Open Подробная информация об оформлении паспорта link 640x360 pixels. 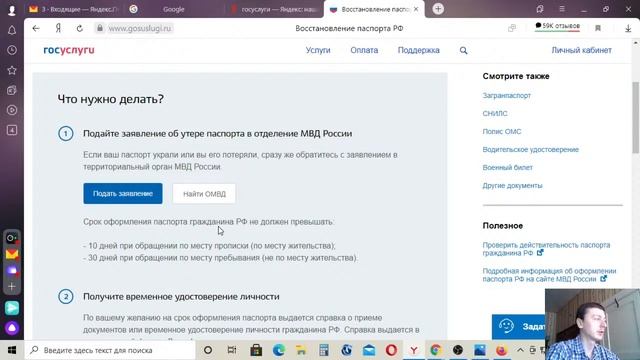tap(549, 275)
